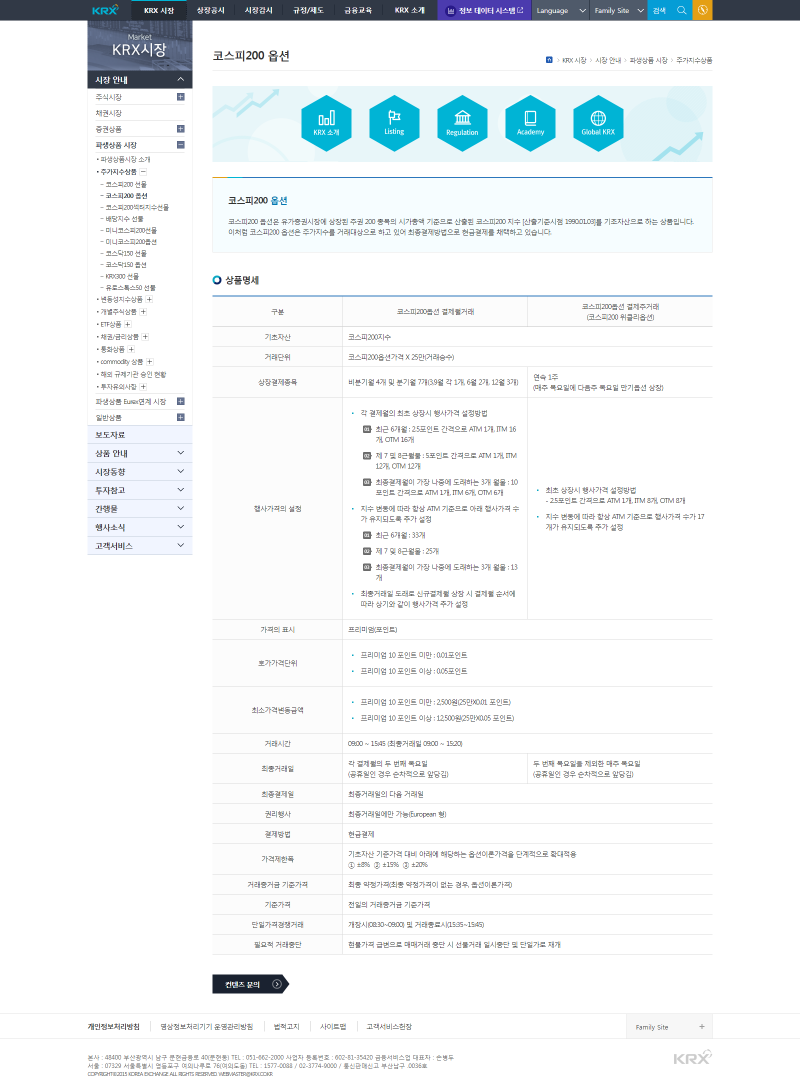Open 파생상품시장 소개 in sidebar
Screen dimensions: 800x1092
point(125,159)
